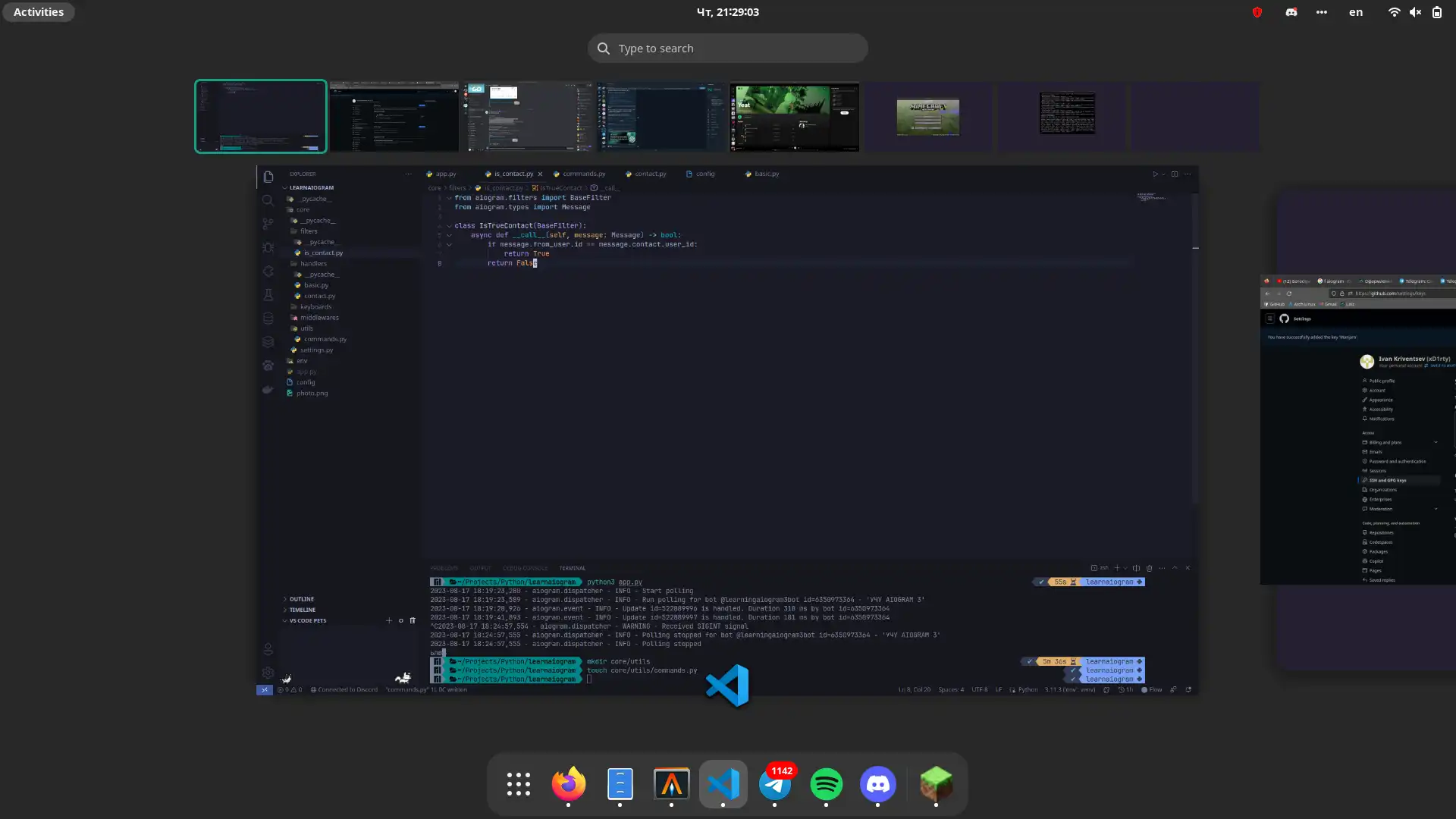Switch to the basic.py editor tab
This screenshot has width=1456, height=819.
coord(762,174)
